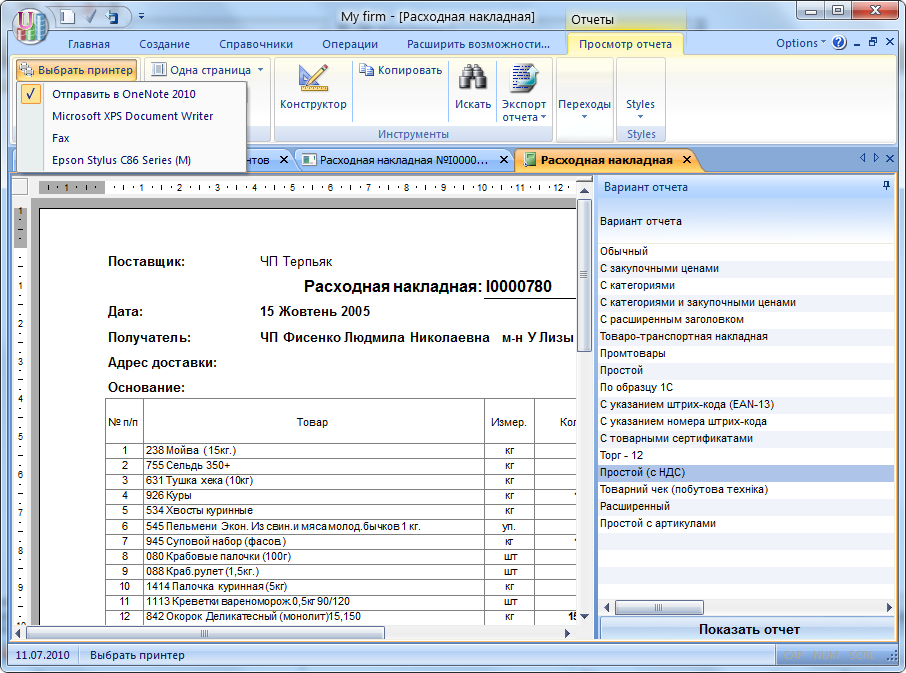Switch to Расходная накладная №I0000 document tab

(x=403, y=160)
